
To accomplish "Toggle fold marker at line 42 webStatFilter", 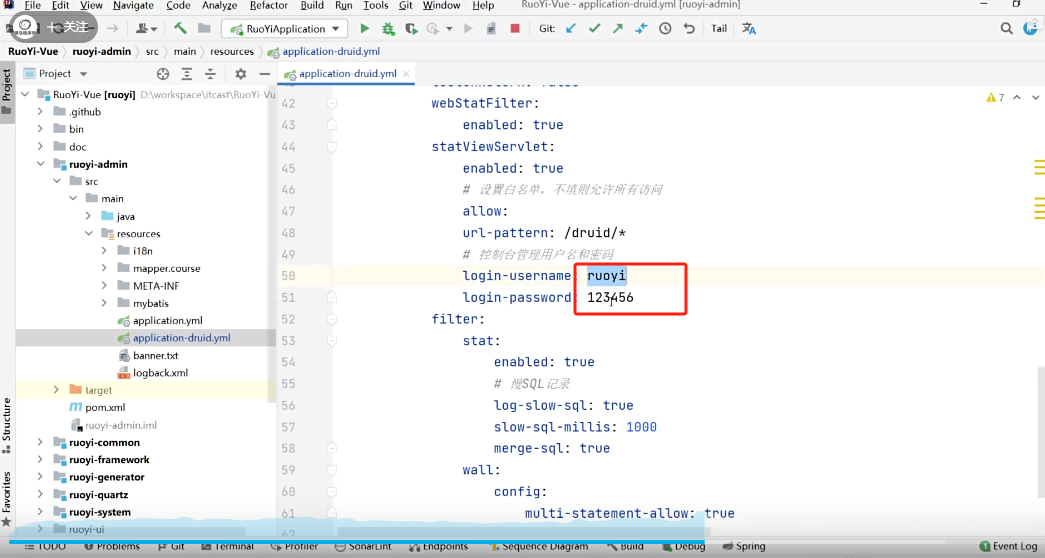I will point(331,103).
